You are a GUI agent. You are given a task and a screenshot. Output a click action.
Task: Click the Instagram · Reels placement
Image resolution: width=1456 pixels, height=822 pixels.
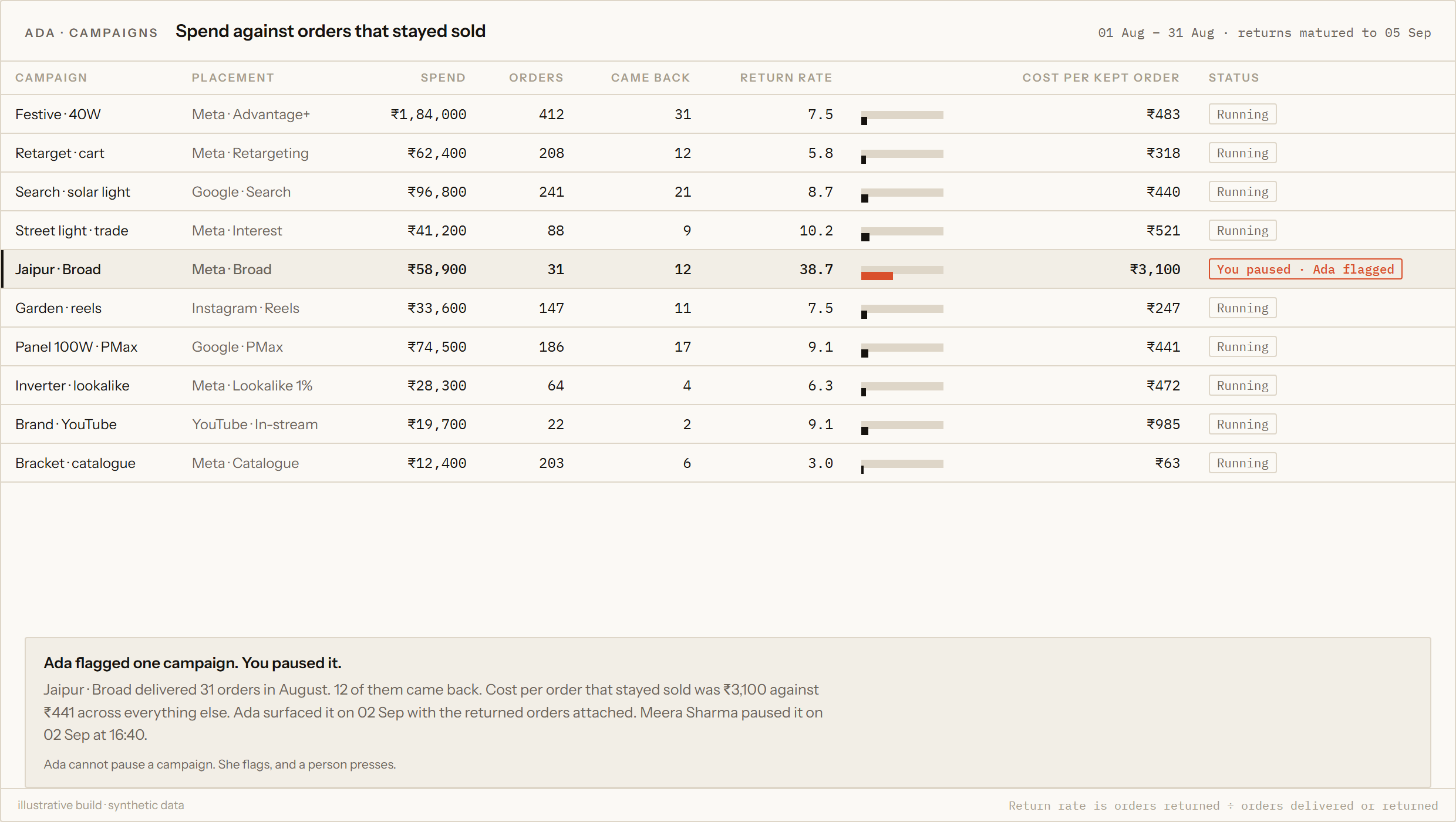[245, 308]
